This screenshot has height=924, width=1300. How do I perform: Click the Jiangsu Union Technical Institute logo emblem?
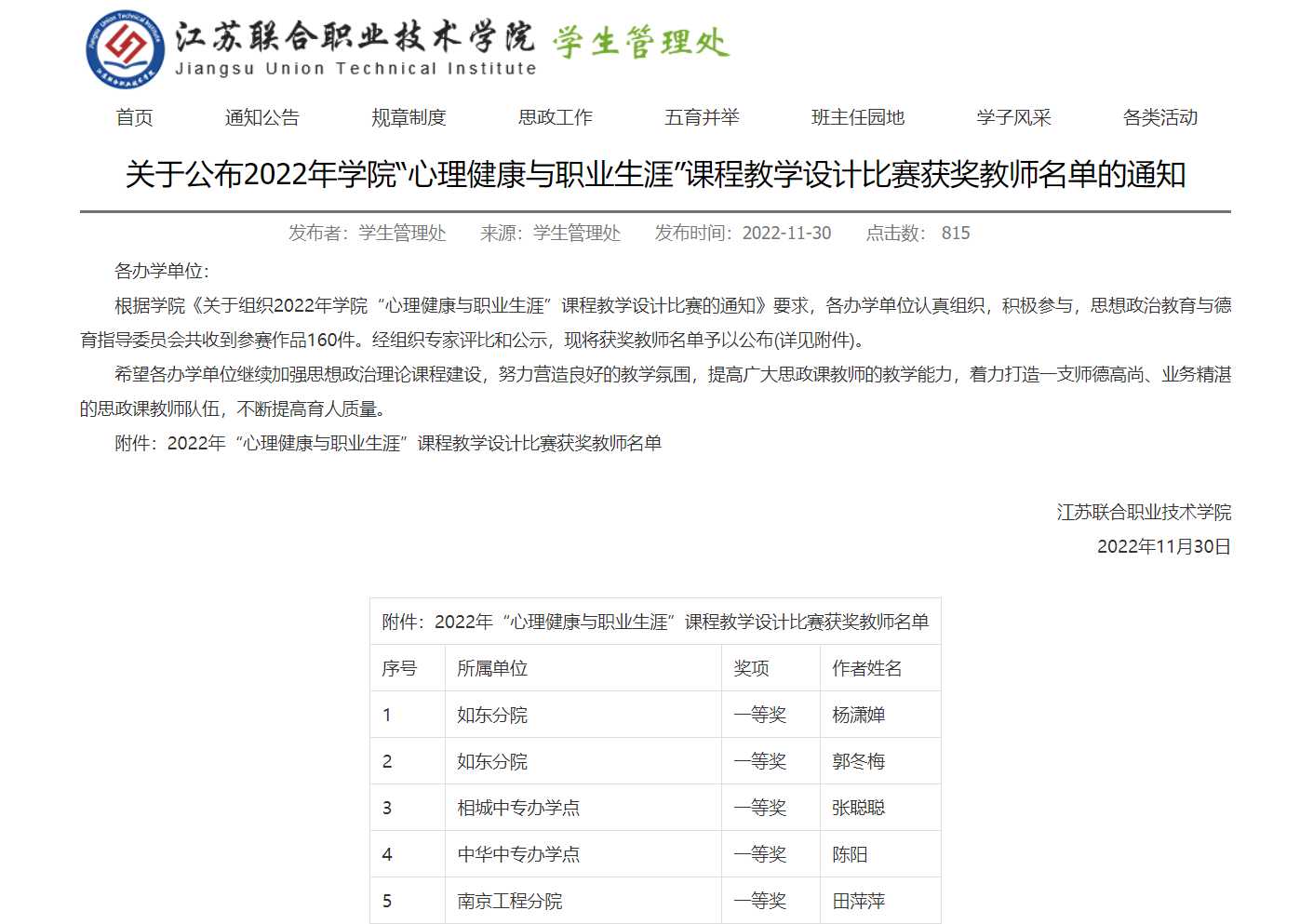125,49
